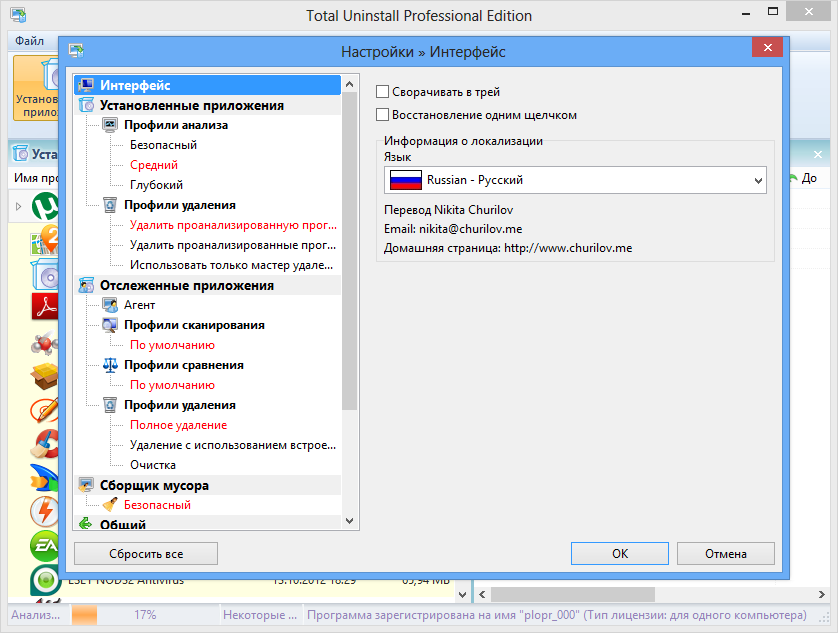Select Агент in settings tree
This screenshot has width=838, height=633.
point(139,305)
